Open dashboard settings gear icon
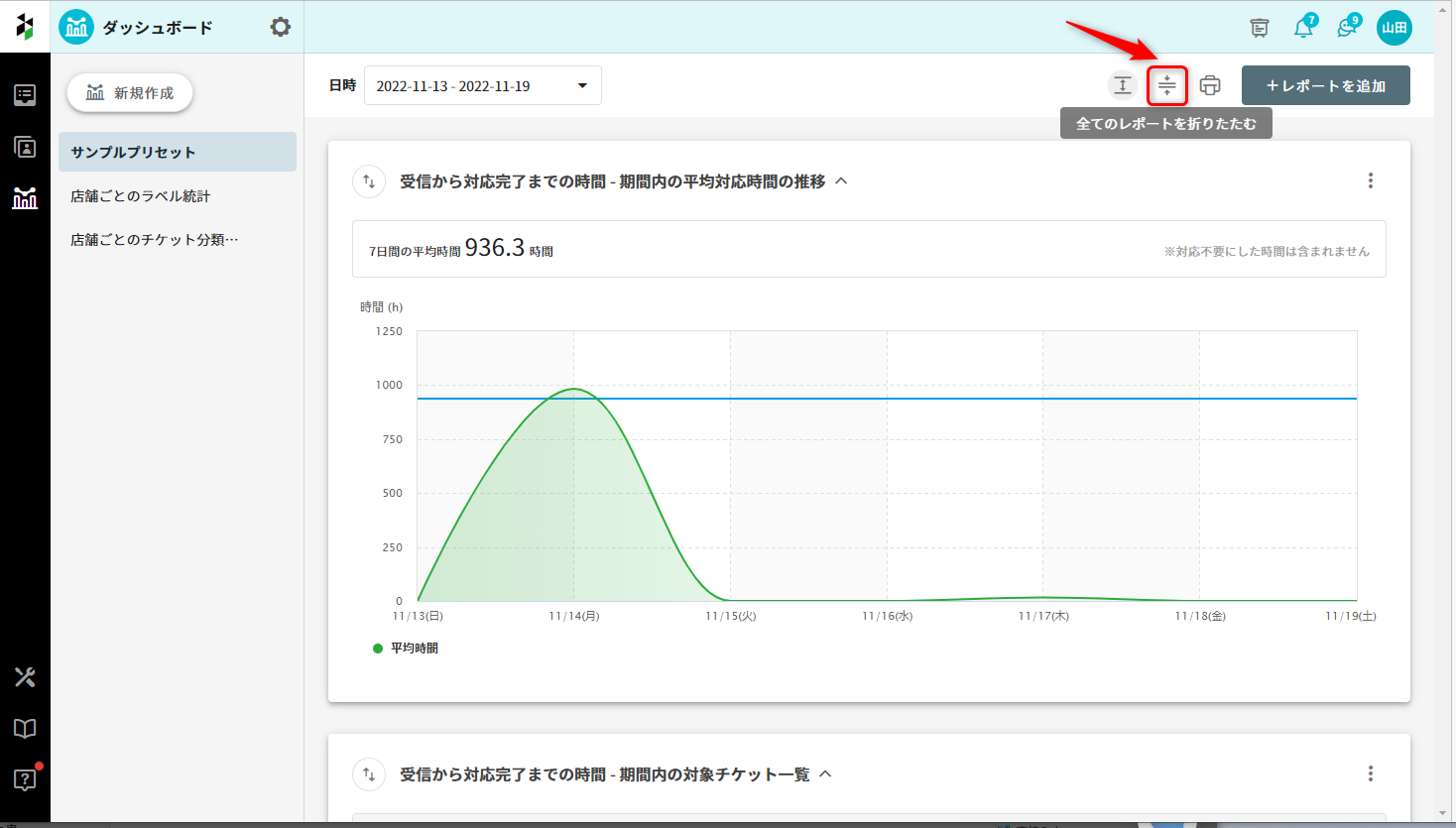Image resolution: width=1456 pixels, height=828 pixels. [281, 27]
